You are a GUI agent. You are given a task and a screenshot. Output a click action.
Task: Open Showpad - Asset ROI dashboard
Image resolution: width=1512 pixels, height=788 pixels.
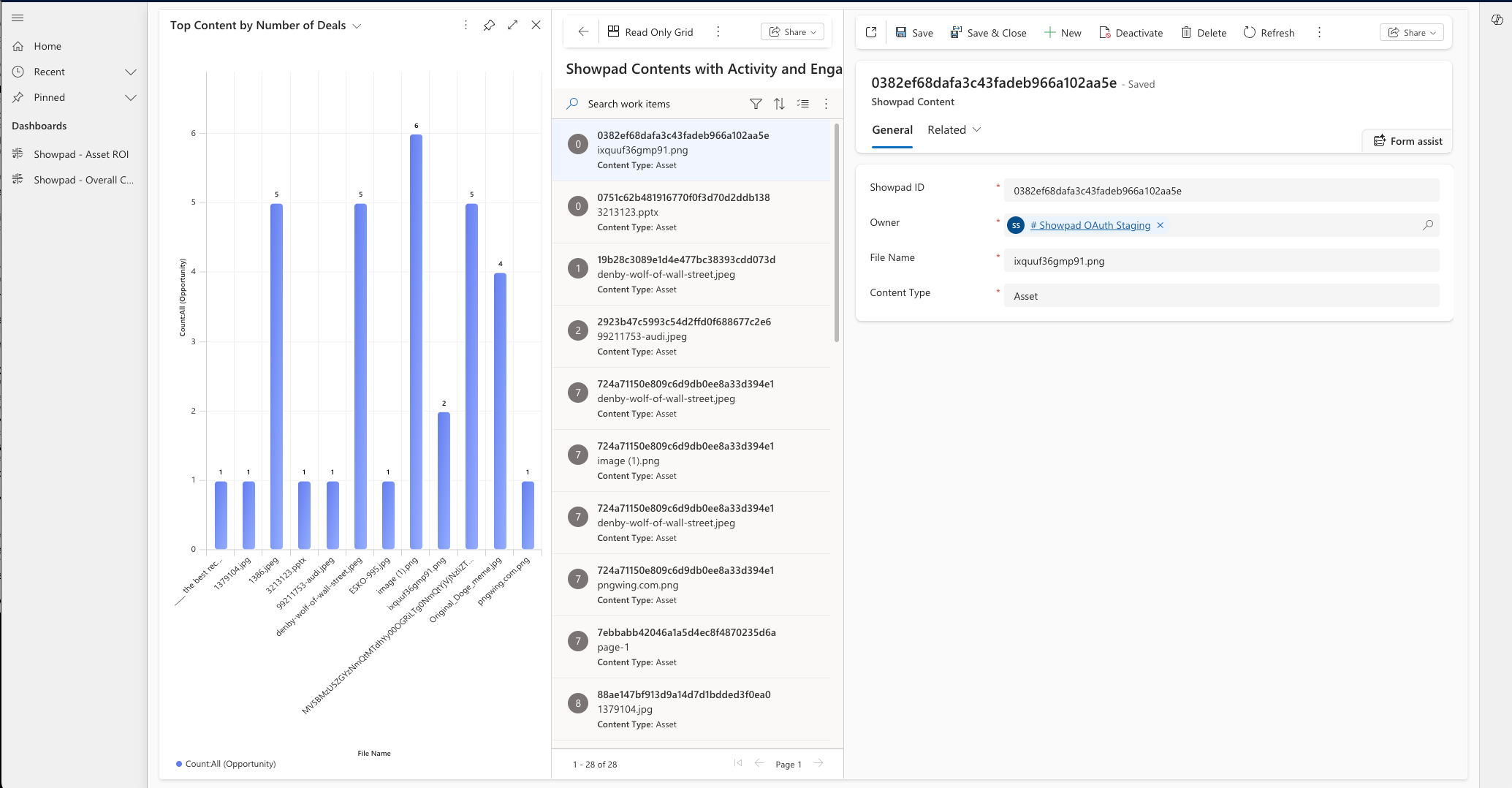click(80, 154)
